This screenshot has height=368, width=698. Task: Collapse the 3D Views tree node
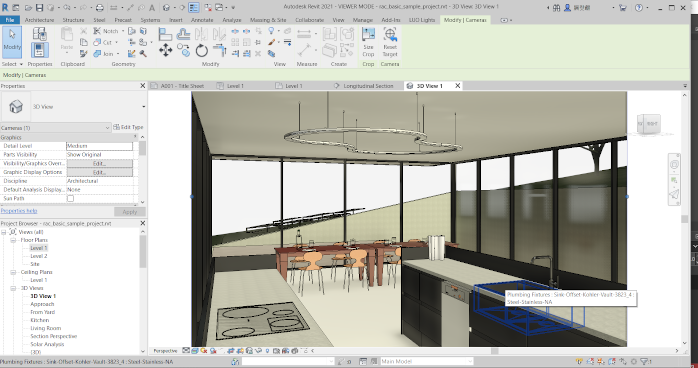click(13, 288)
